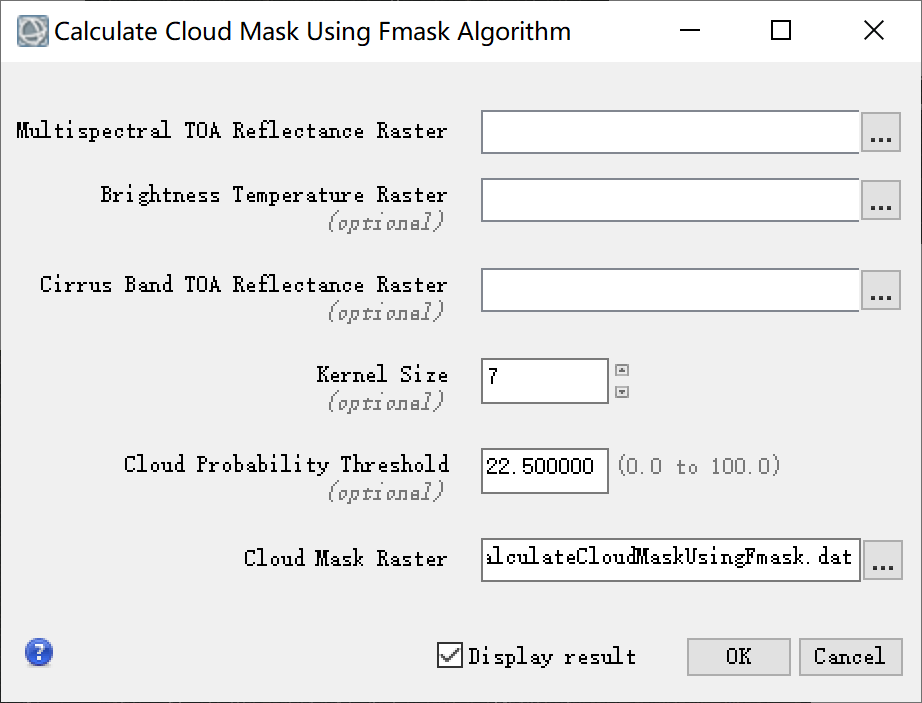
Task: Minimize the Calculate Cloud Mask dialog
Action: click(x=689, y=31)
